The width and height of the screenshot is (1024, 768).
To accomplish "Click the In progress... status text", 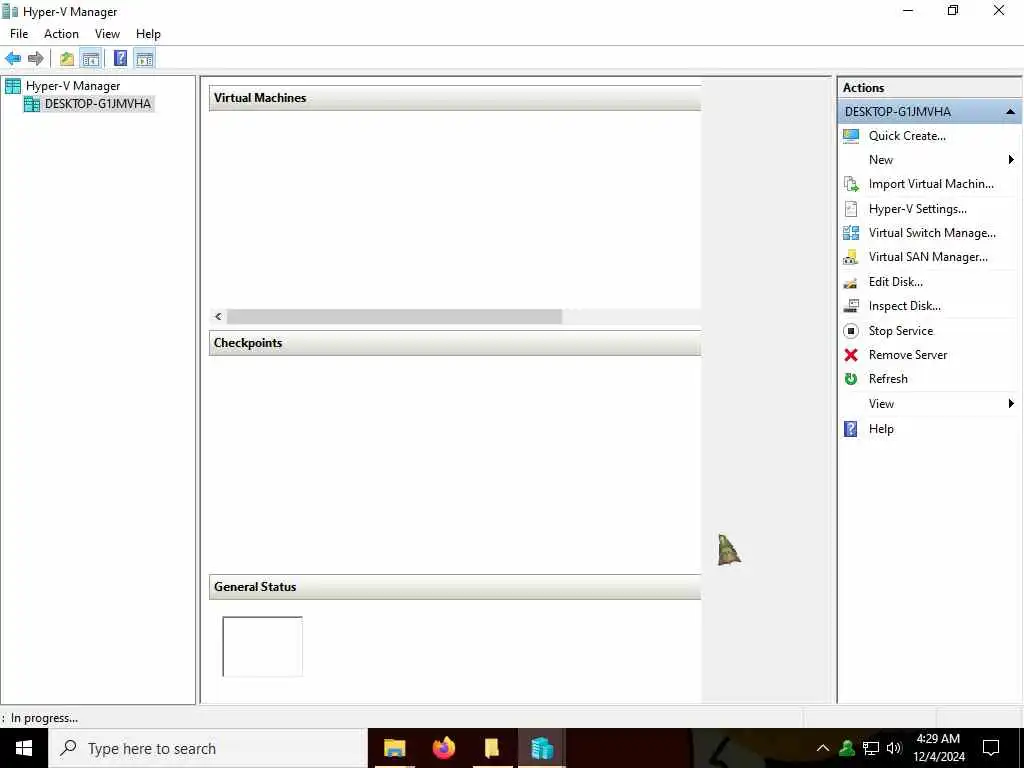I will coord(44,718).
